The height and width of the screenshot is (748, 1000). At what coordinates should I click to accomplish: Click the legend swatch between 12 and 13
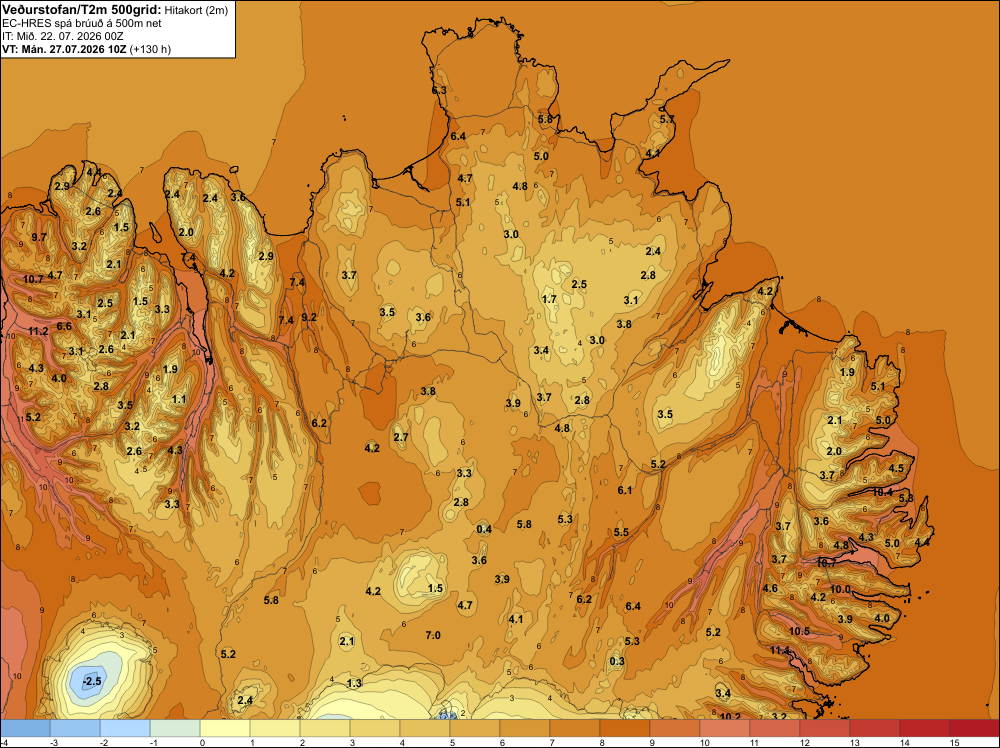(x=824, y=728)
